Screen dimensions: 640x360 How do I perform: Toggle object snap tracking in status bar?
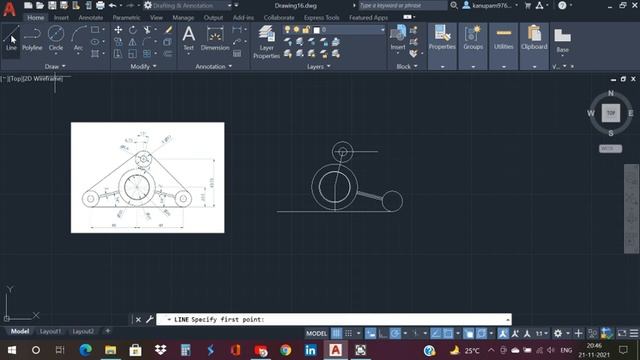point(436,333)
